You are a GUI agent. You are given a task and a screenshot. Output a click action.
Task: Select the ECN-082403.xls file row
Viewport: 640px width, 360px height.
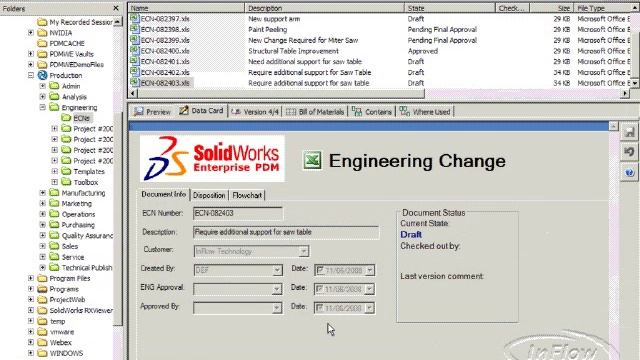[x=380, y=83]
